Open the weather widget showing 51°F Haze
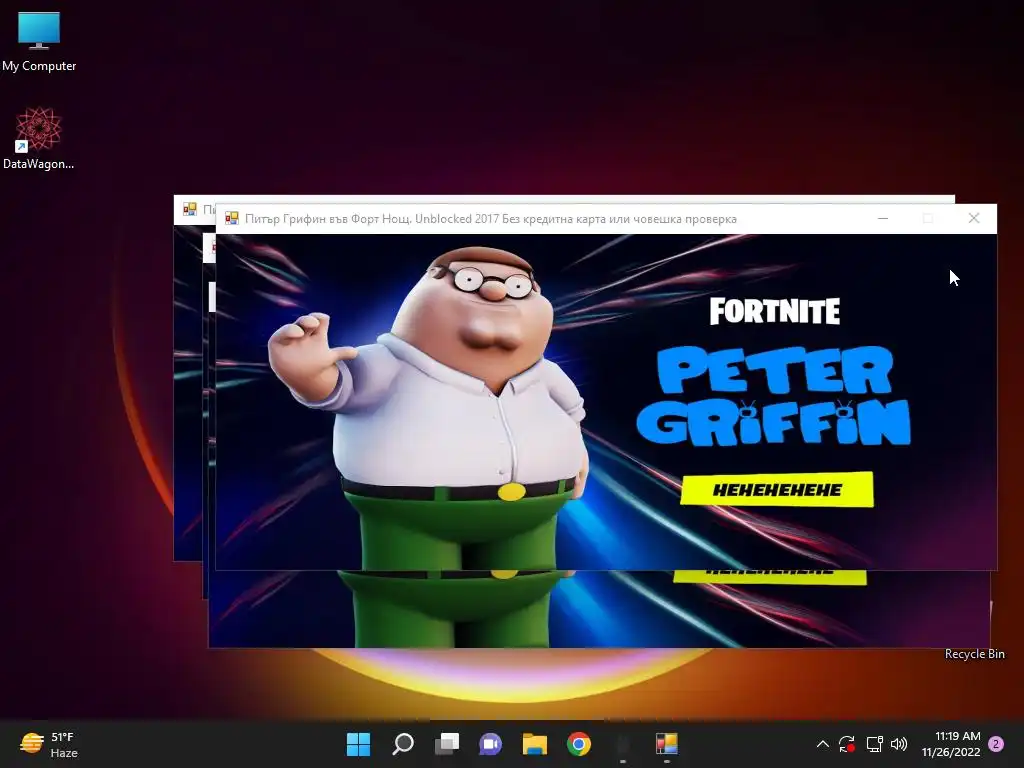1024x768 pixels. click(x=49, y=744)
